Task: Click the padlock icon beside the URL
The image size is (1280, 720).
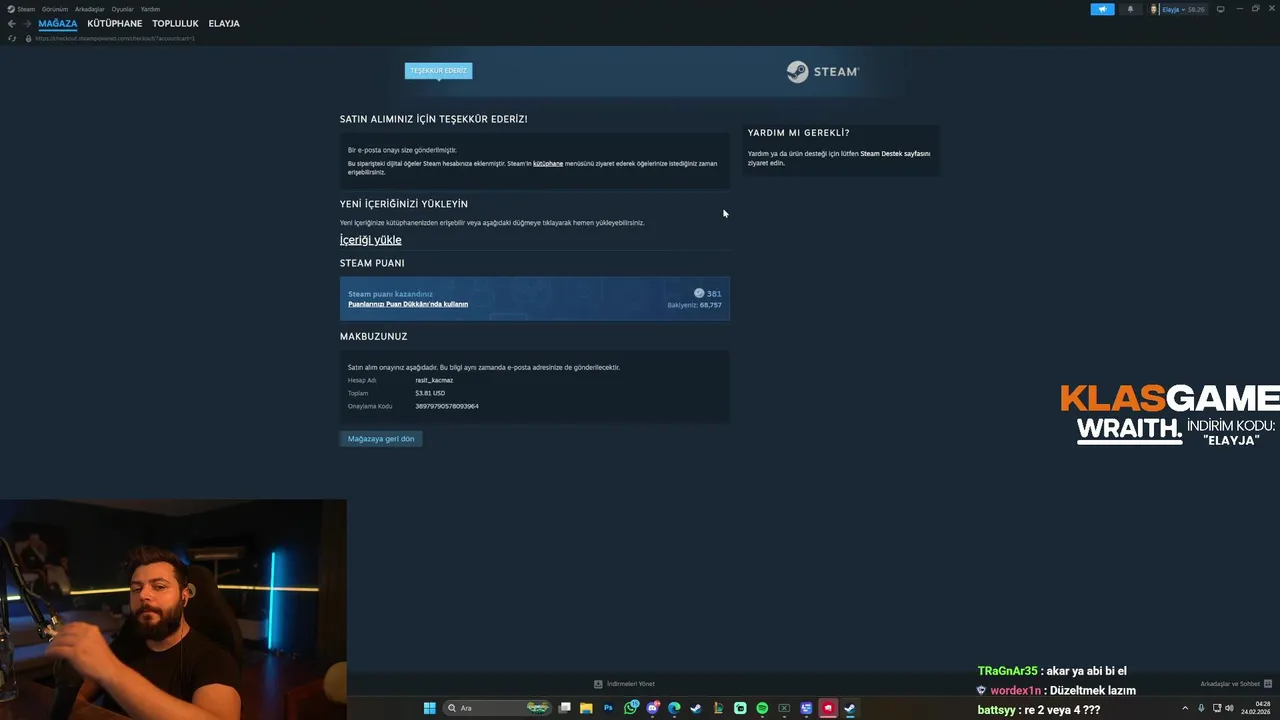Action: coord(28,38)
